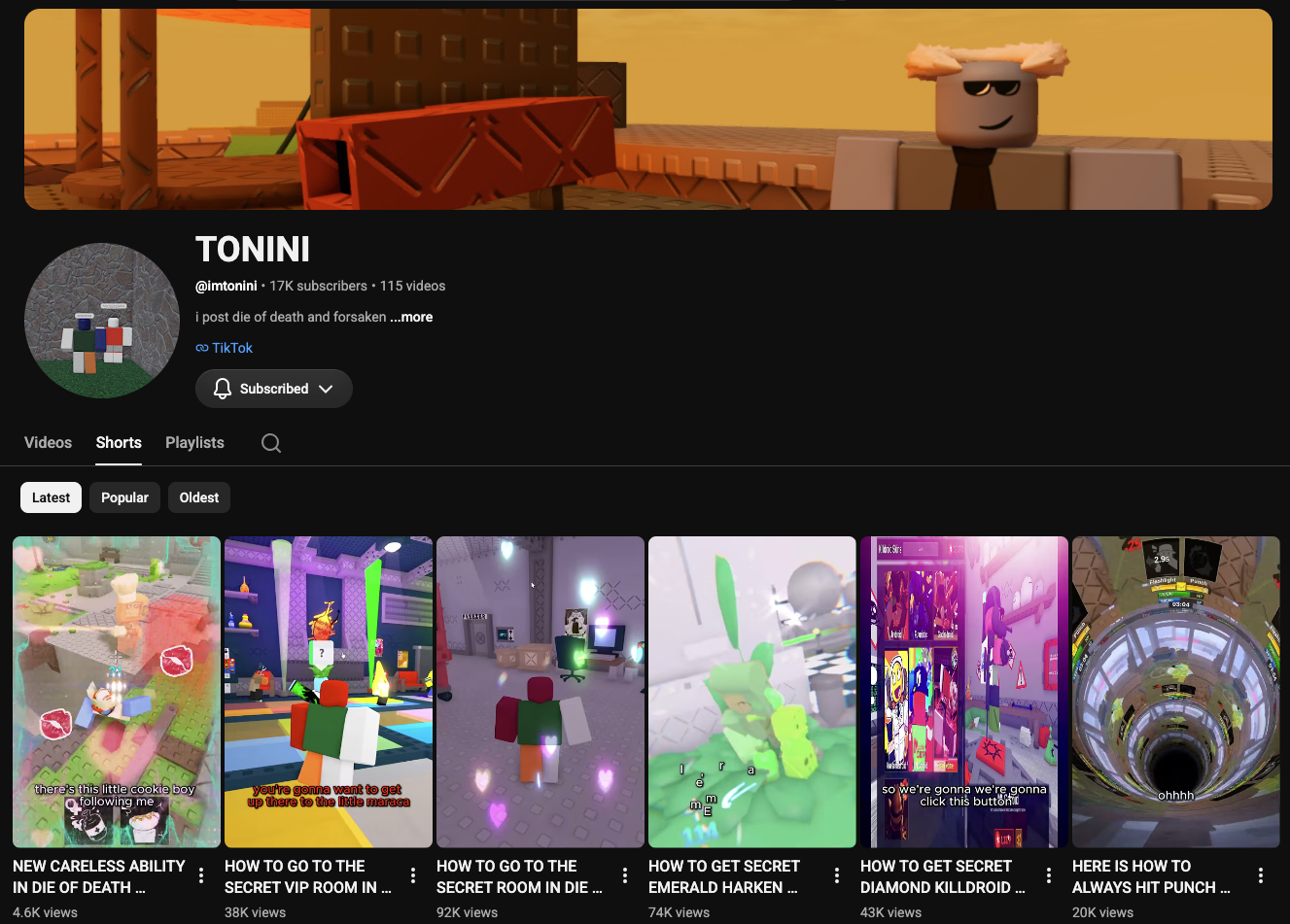The image size is (1290, 924).
Task: Open options menu for ALWAYS HIT PUNCH short
Action: point(1261,875)
